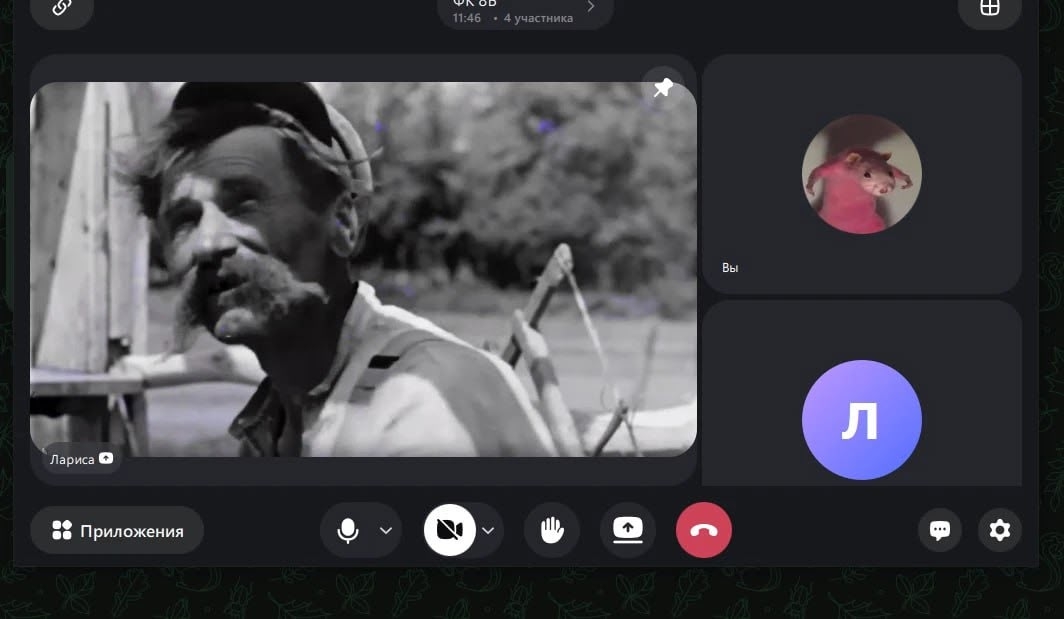Expand microphone options arrow

click(386, 530)
